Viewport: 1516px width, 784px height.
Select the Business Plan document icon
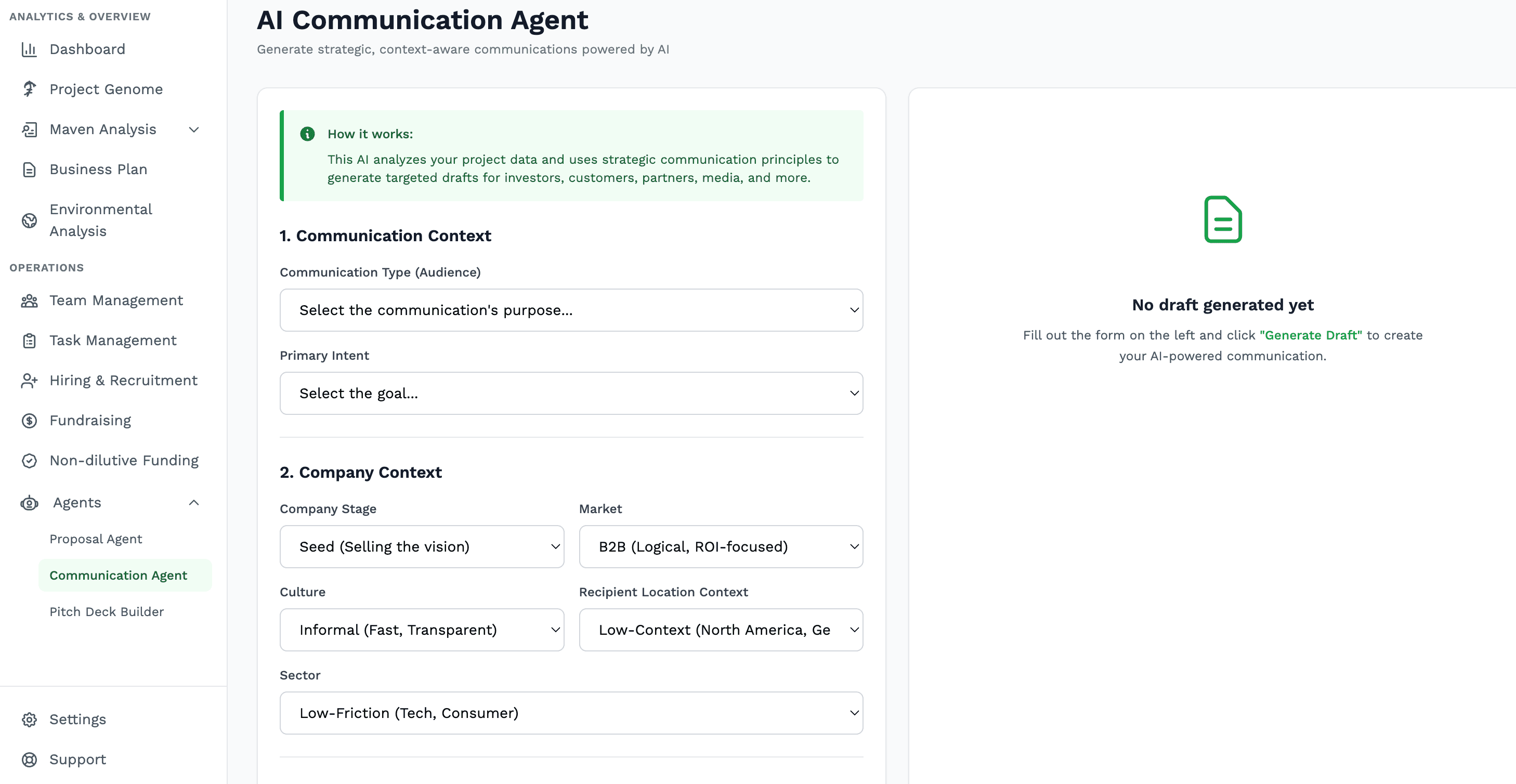(x=30, y=169)
